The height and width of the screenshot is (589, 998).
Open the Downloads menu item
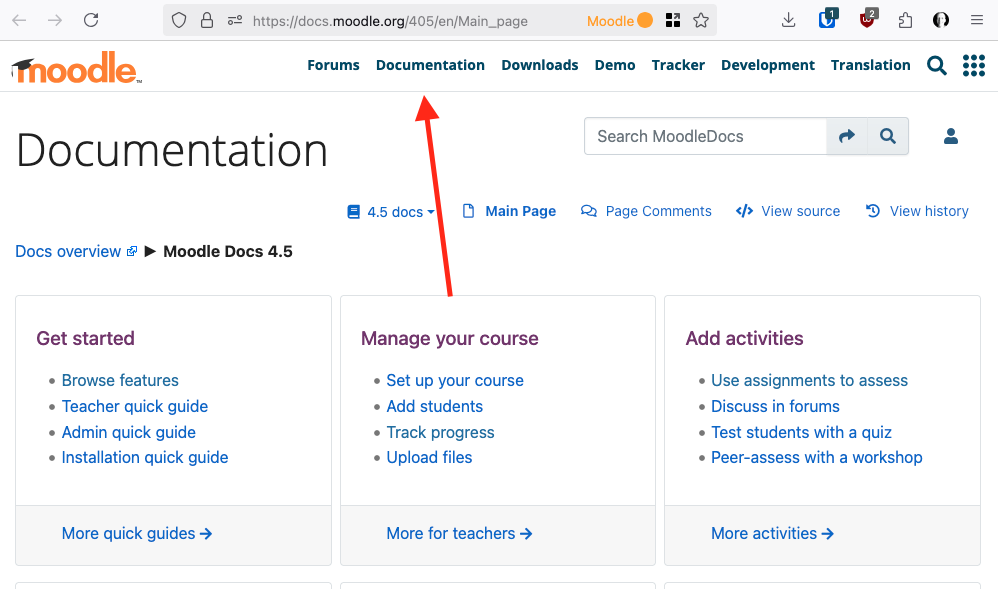[x=540, y=65]
